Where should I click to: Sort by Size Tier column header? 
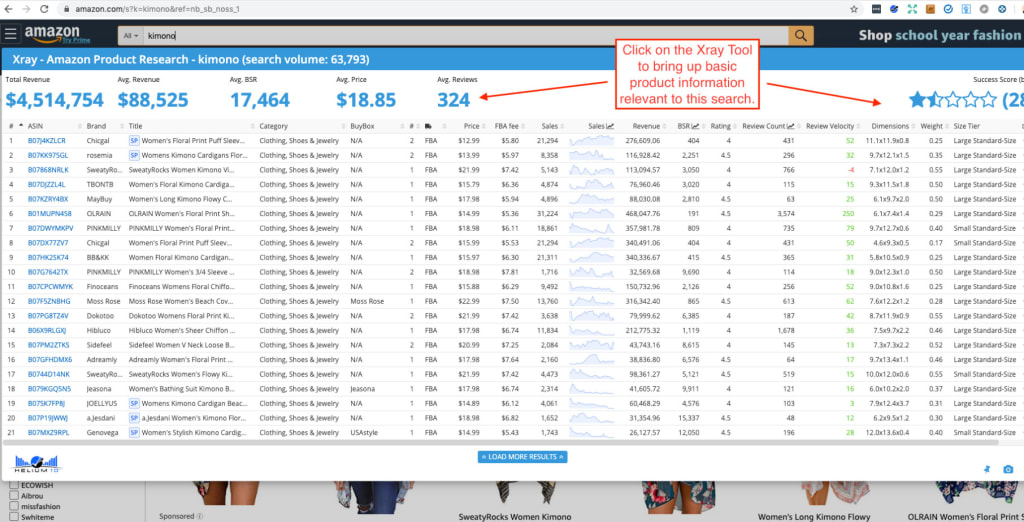[x=967, y=126]
